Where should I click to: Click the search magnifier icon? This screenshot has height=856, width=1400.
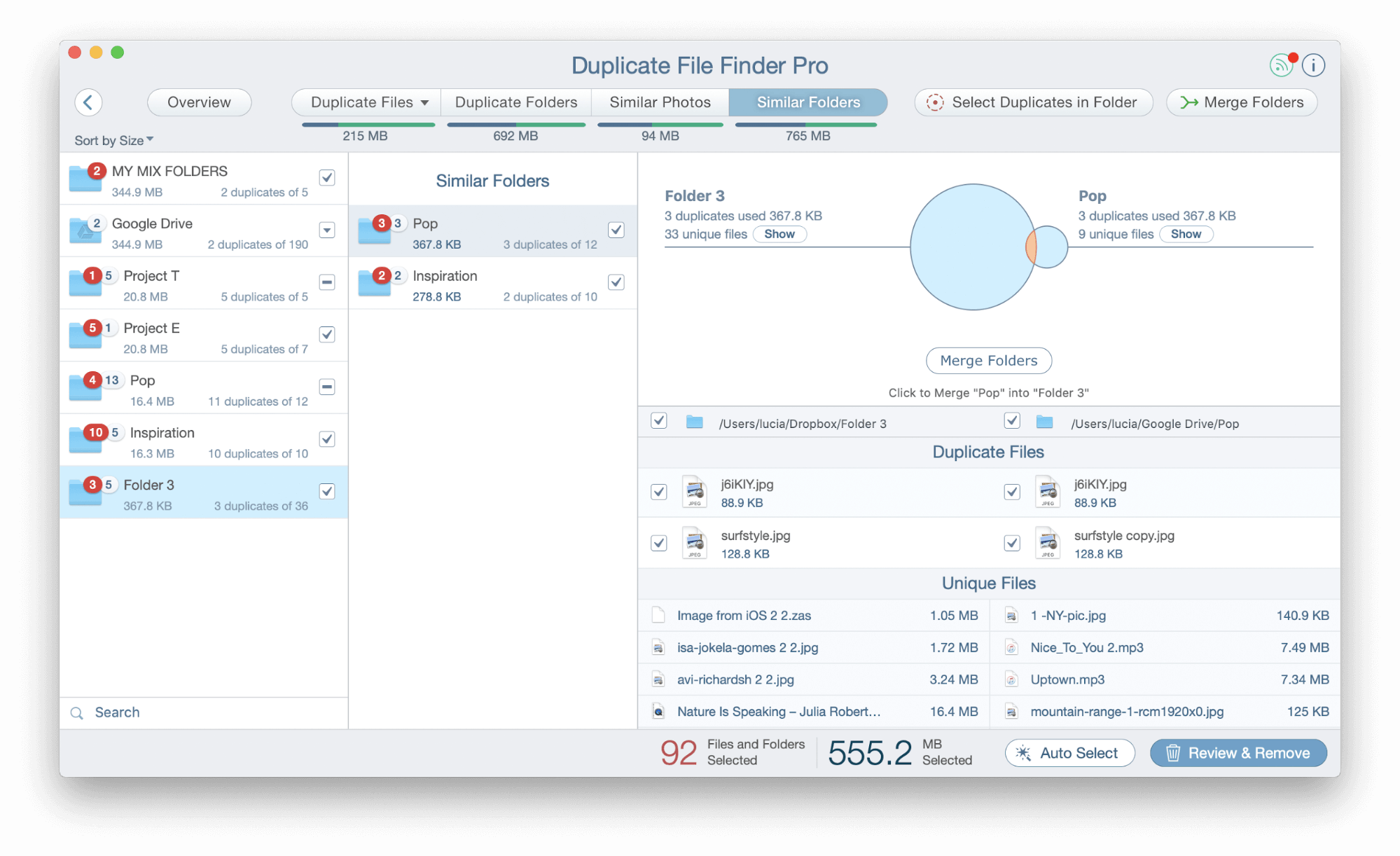pyautogui.click(x=77, y=713)
